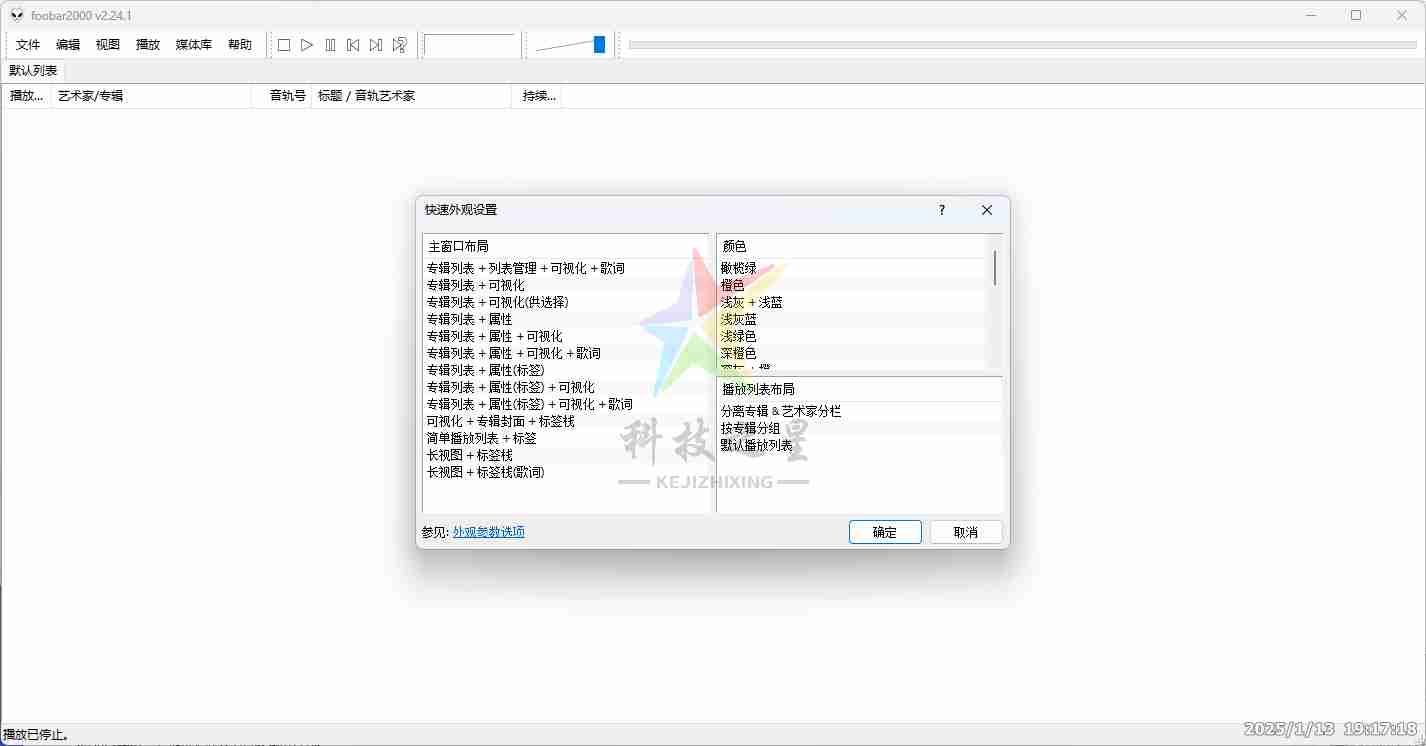Select 简单播放列表 + 标签 layout
The image size is (1426, 746).
tap(482, 438)
